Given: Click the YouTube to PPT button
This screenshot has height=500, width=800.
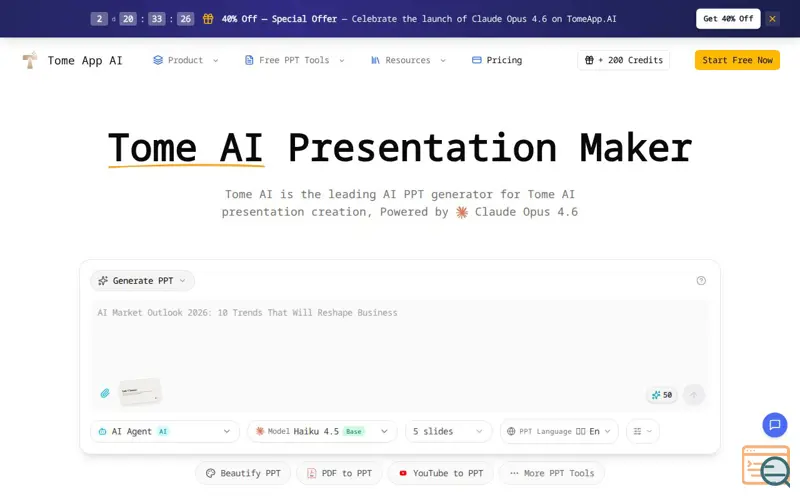Looking at the screenshot, I should (440, 473).
